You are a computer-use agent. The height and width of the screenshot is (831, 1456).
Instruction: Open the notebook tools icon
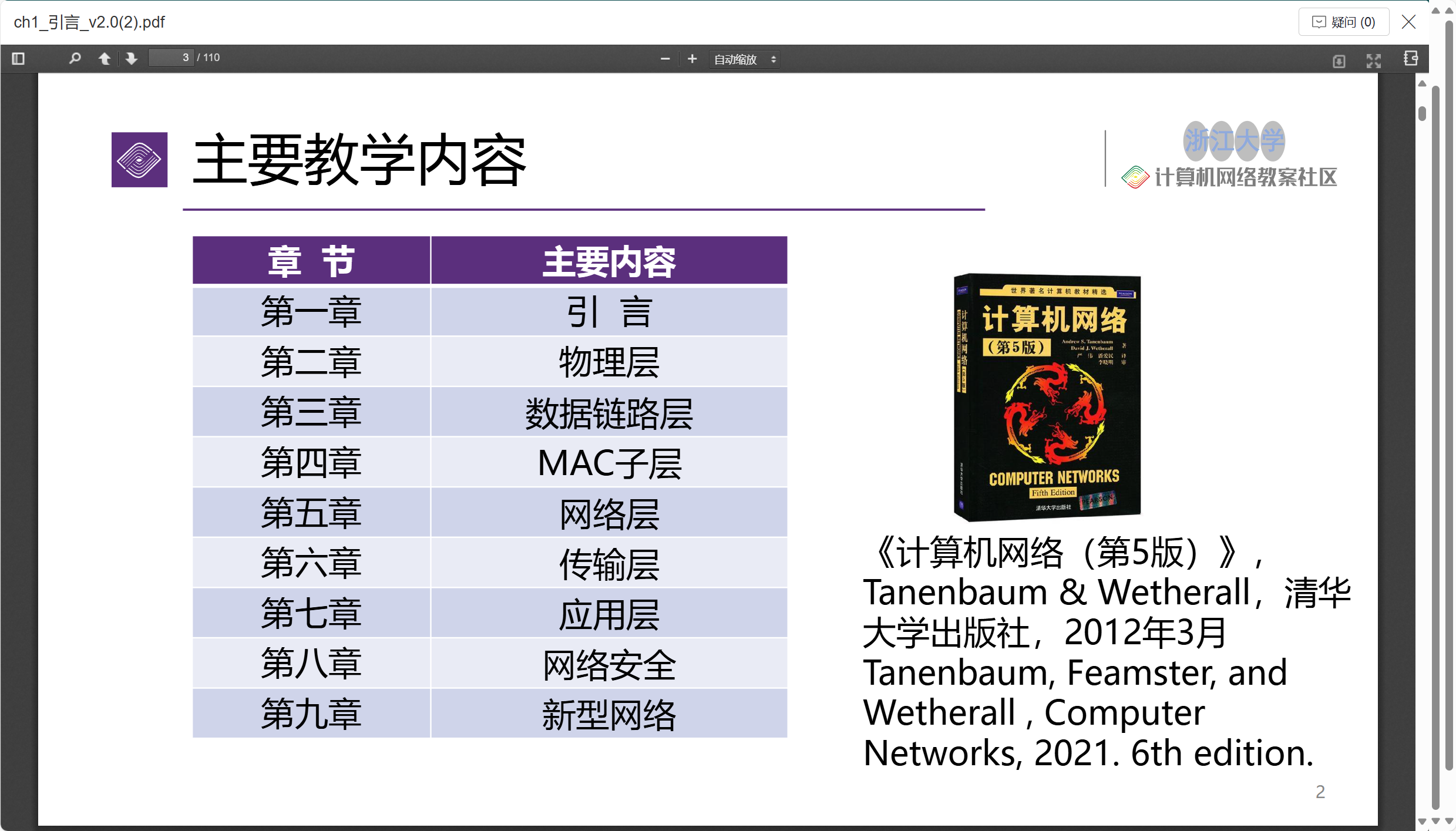[1410, 59]
